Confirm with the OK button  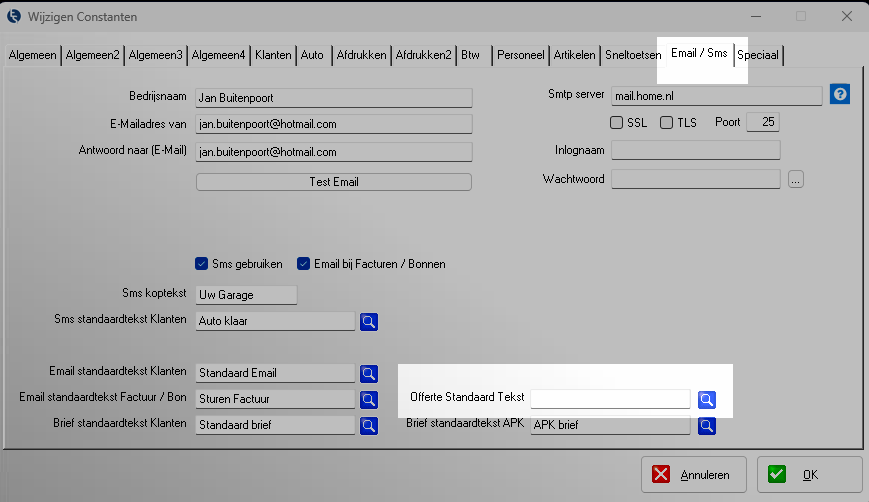coord(809,475)
